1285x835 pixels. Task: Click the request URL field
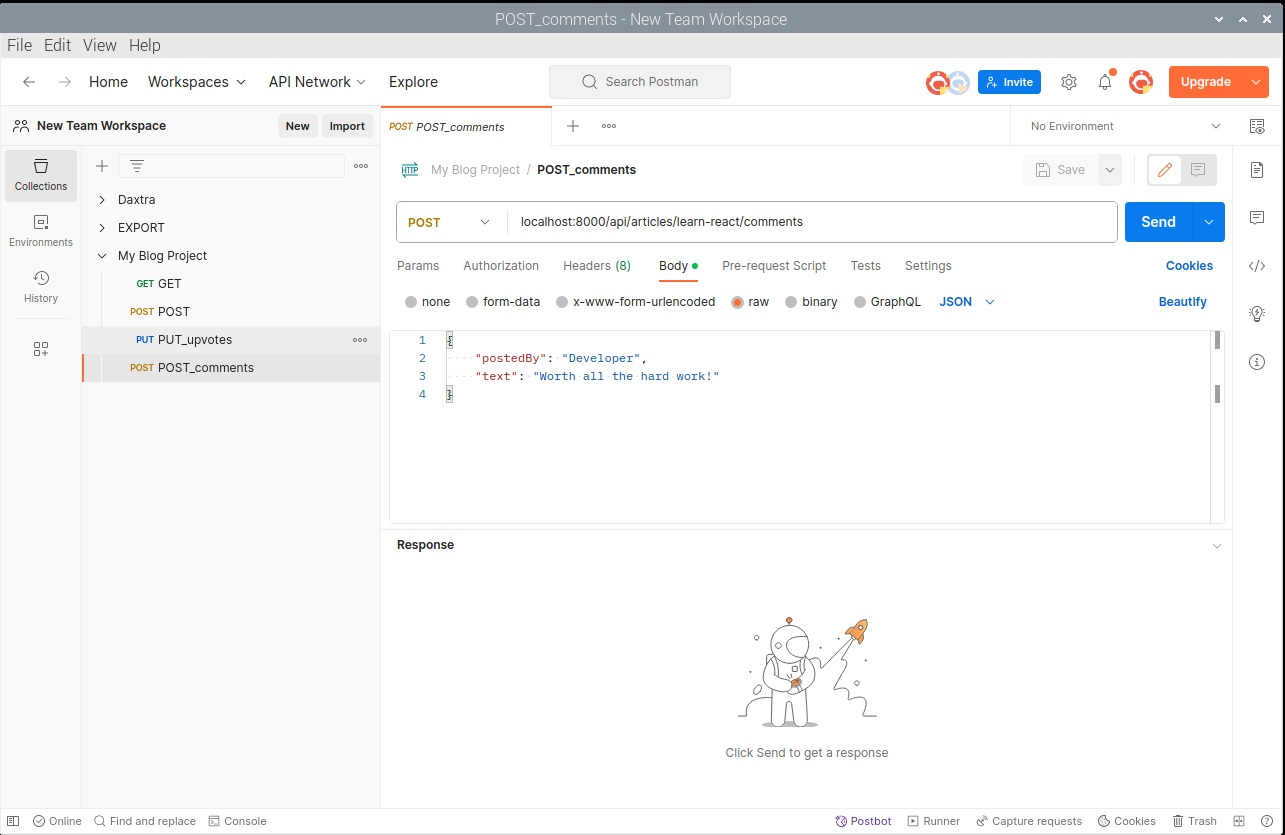coord(812,222)
